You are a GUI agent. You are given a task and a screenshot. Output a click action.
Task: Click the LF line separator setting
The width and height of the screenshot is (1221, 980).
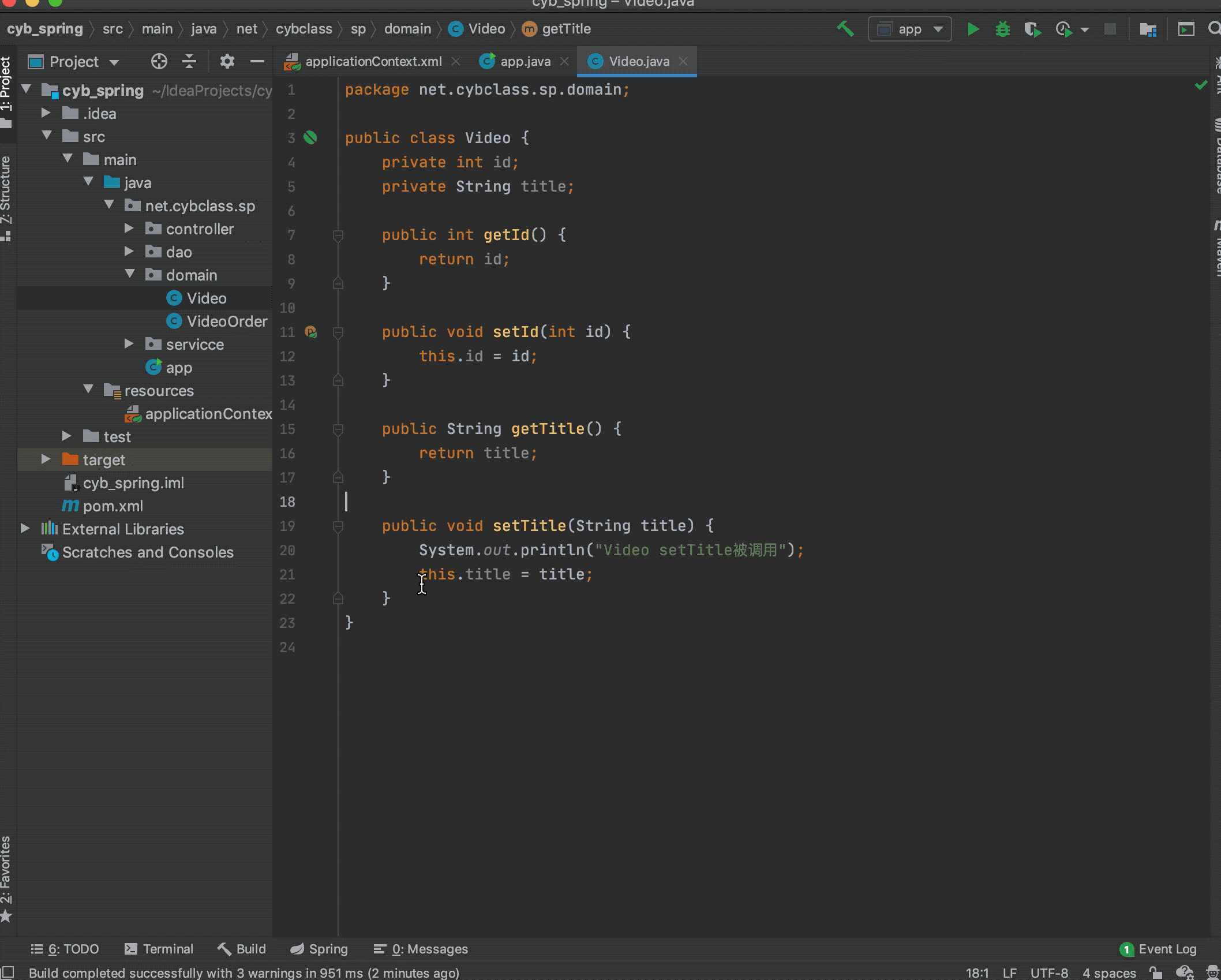pos(1009,972)
